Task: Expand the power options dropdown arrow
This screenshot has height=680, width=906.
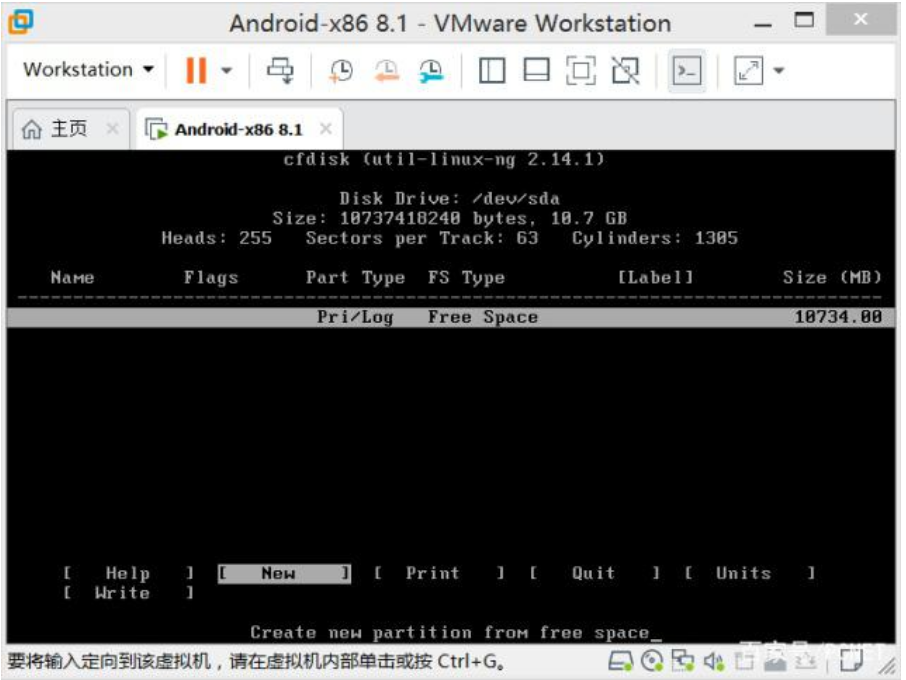Action: [x=227, y=70]
